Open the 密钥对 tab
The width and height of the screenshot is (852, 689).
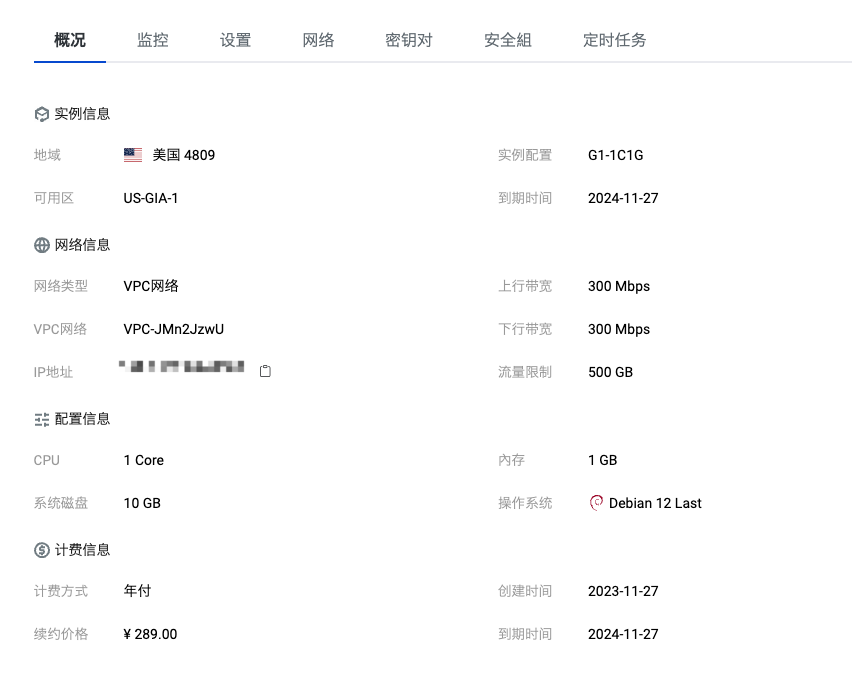[409, 40]
